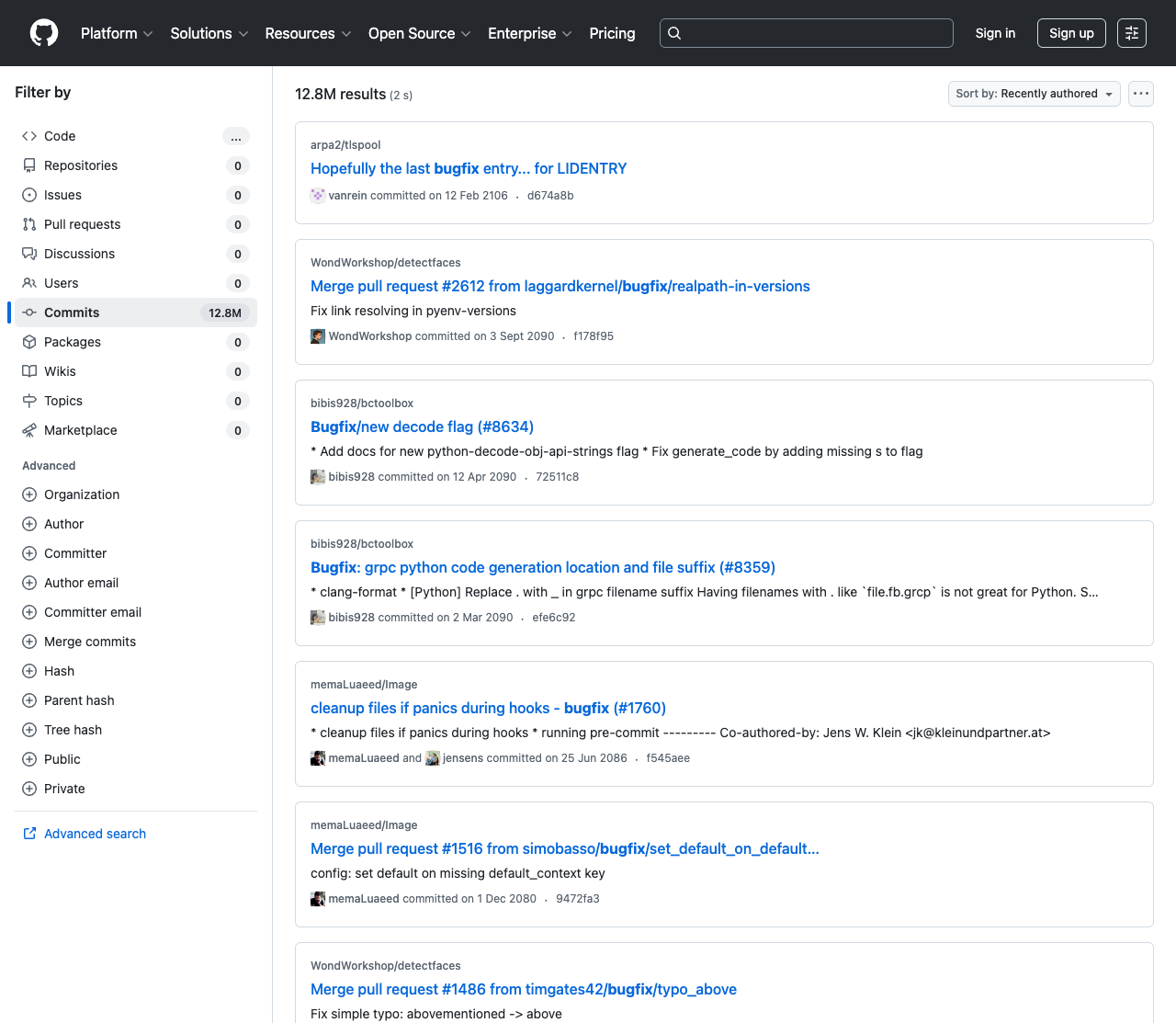Open 'Bugfix: grpc python code generation' commit

point(543,567)
